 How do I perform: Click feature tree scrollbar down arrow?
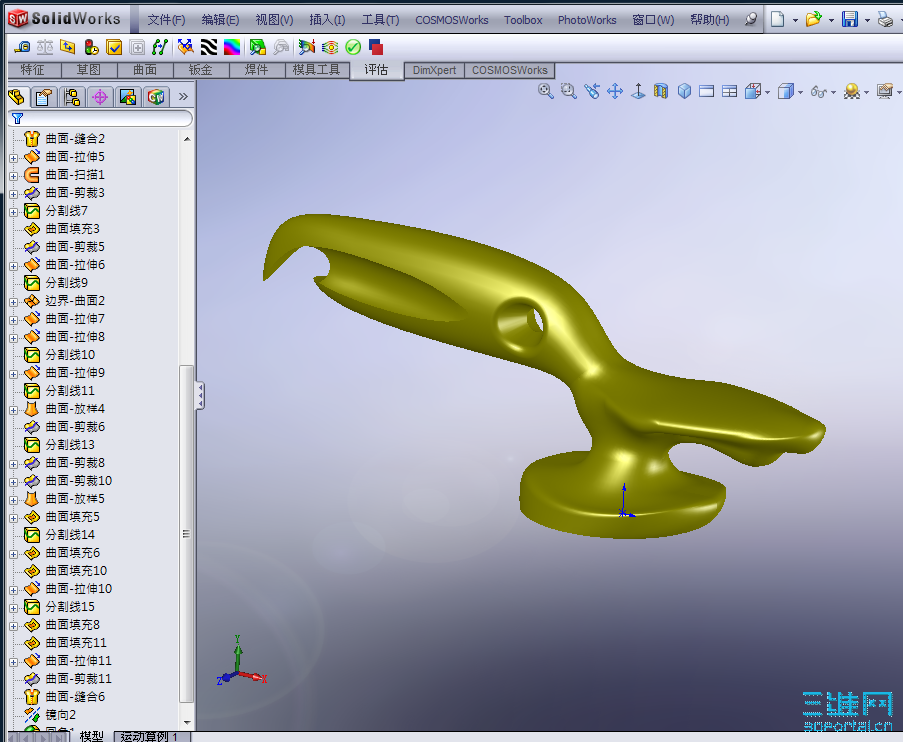pos(187,723)
